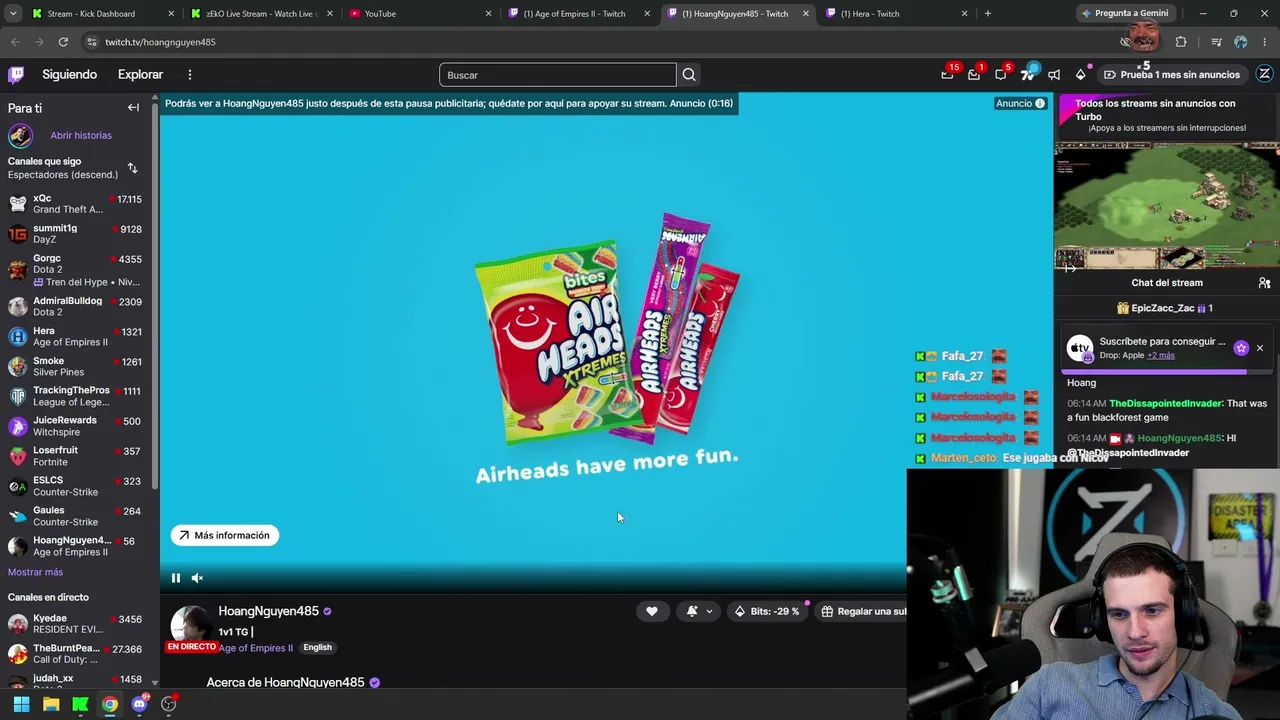Screen dimensions: 1280x720
Task: Open the Siguiendo navigation item
Action: click(x=70, y=74)
